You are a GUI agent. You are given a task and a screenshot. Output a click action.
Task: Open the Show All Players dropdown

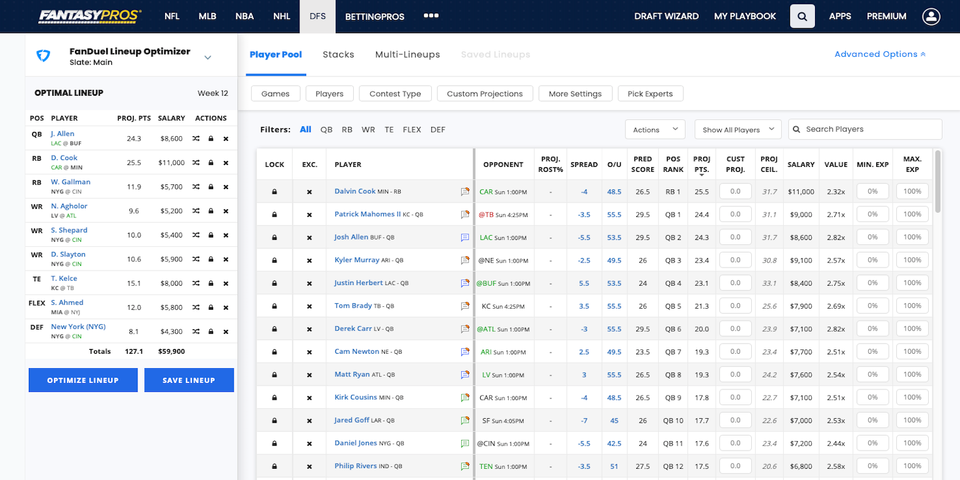(738, 129)
